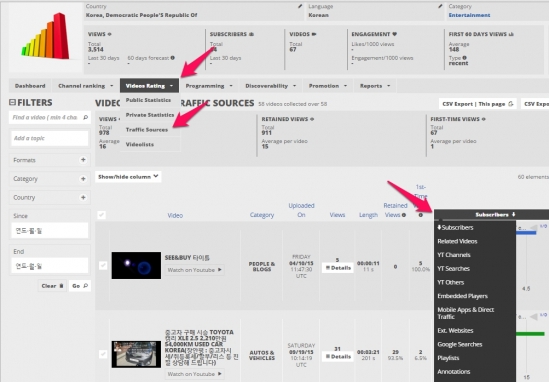This screenshot has width=549, height=382.
Task: Click the edit pencil icon for Country
Action: 300,6
